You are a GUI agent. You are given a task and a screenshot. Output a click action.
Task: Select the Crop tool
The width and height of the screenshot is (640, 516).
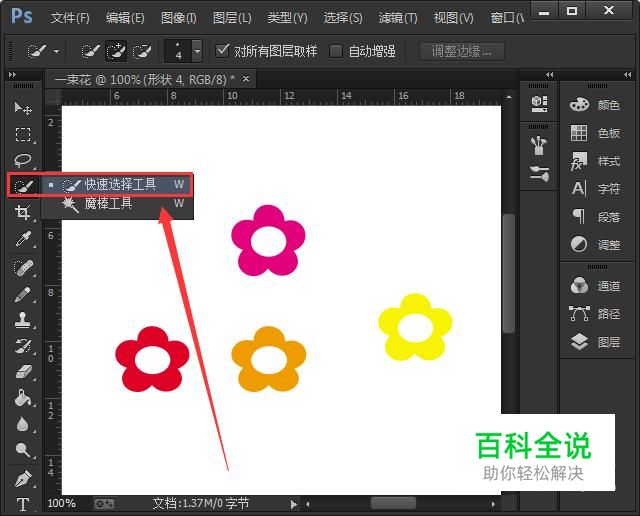pyautogui.click(x=23, y=213)
